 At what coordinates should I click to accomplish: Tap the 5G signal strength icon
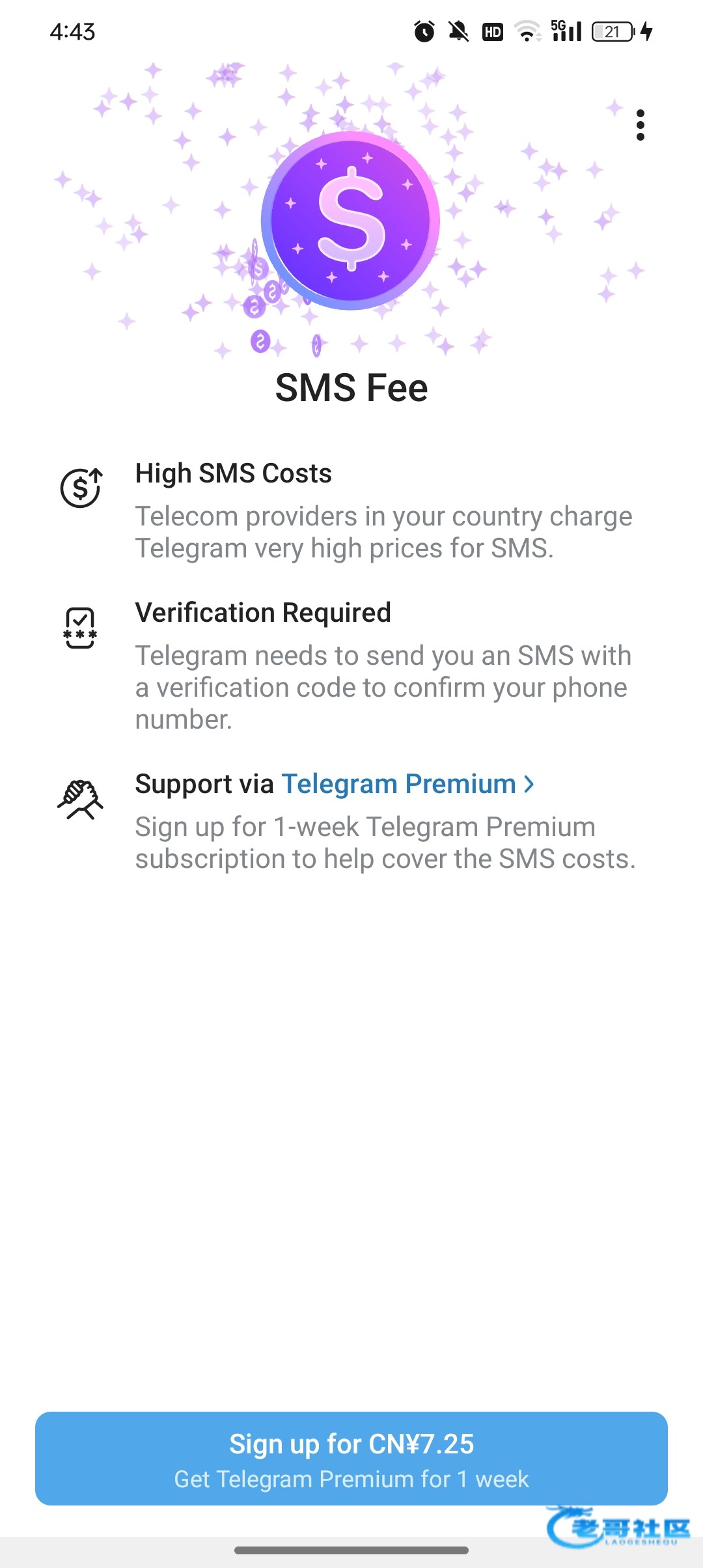566,31
